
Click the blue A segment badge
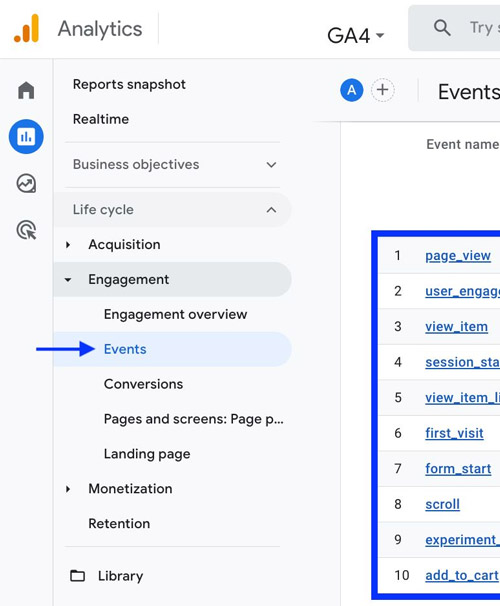coord(352,90)
